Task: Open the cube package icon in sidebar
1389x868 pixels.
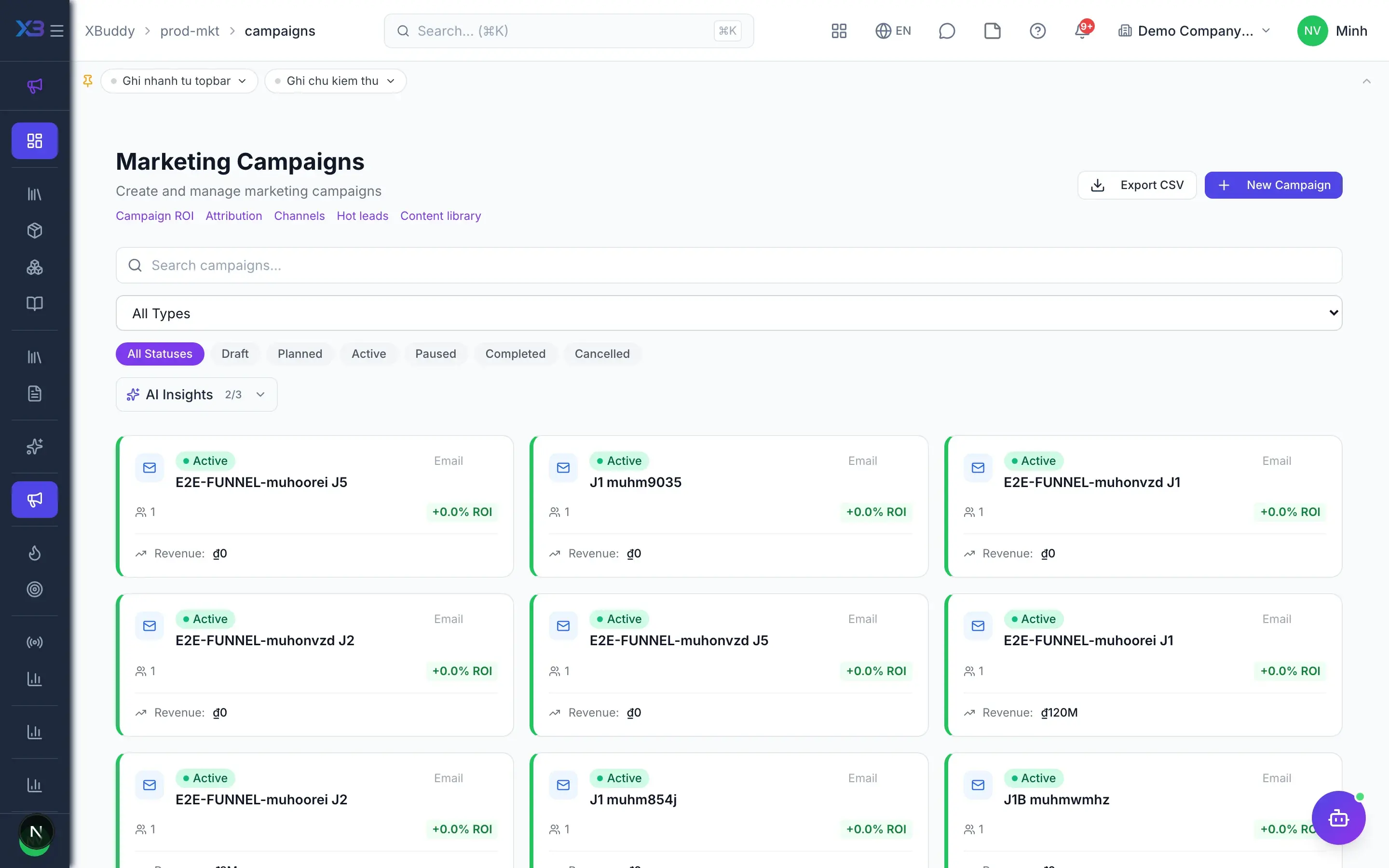Action: tap(34, 231)
